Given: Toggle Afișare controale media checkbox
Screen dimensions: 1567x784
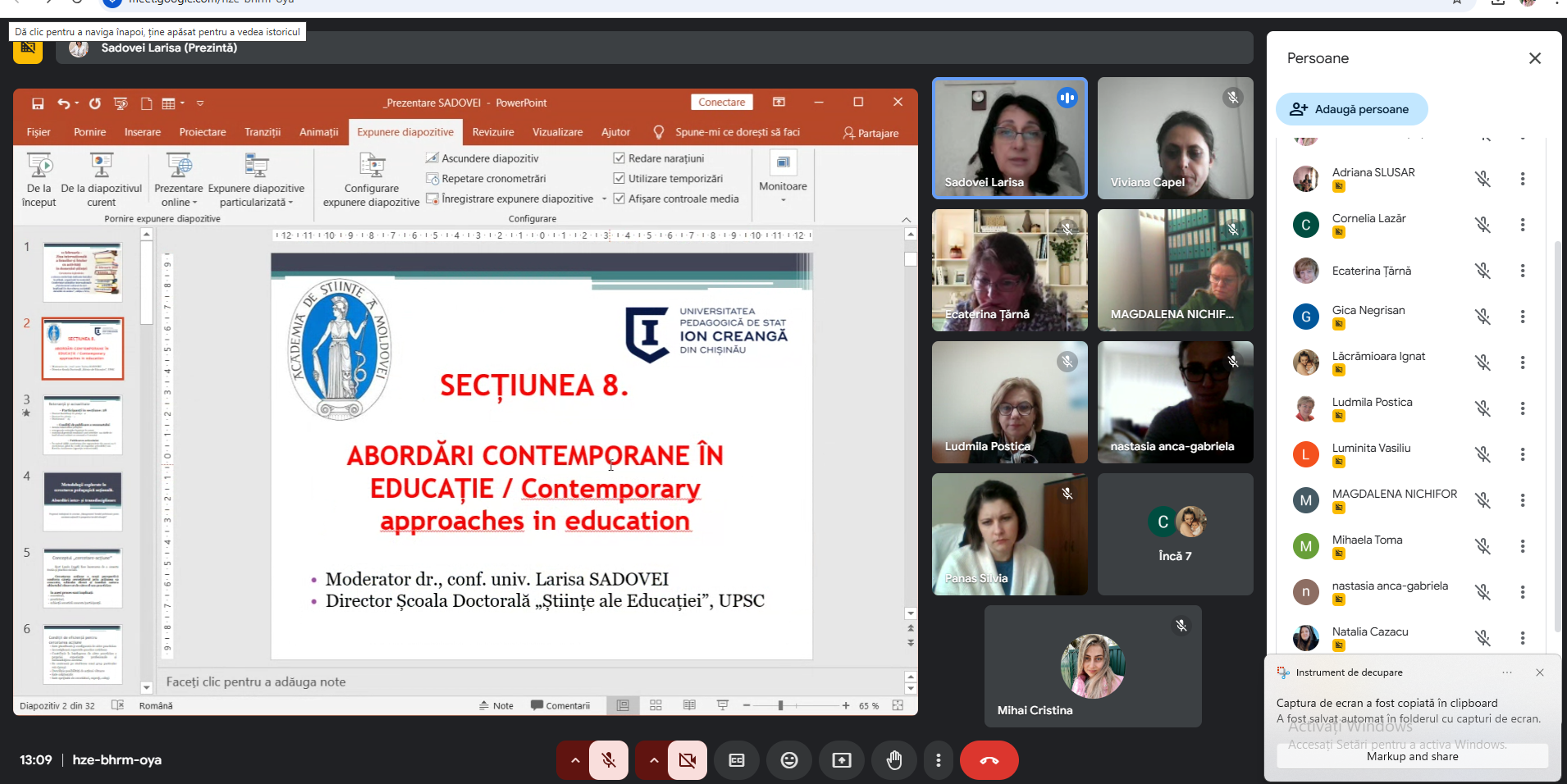Looking at the screenshot, I should [619, 198].
